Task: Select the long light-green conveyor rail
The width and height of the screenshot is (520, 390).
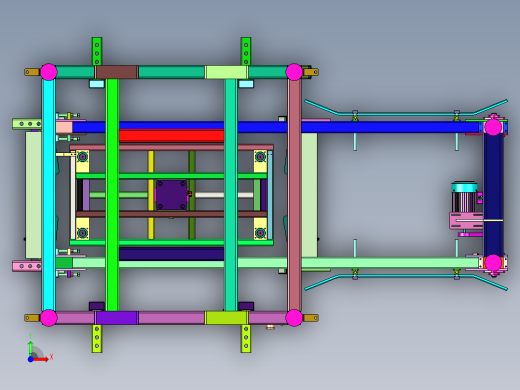Action: click(275, 263)
